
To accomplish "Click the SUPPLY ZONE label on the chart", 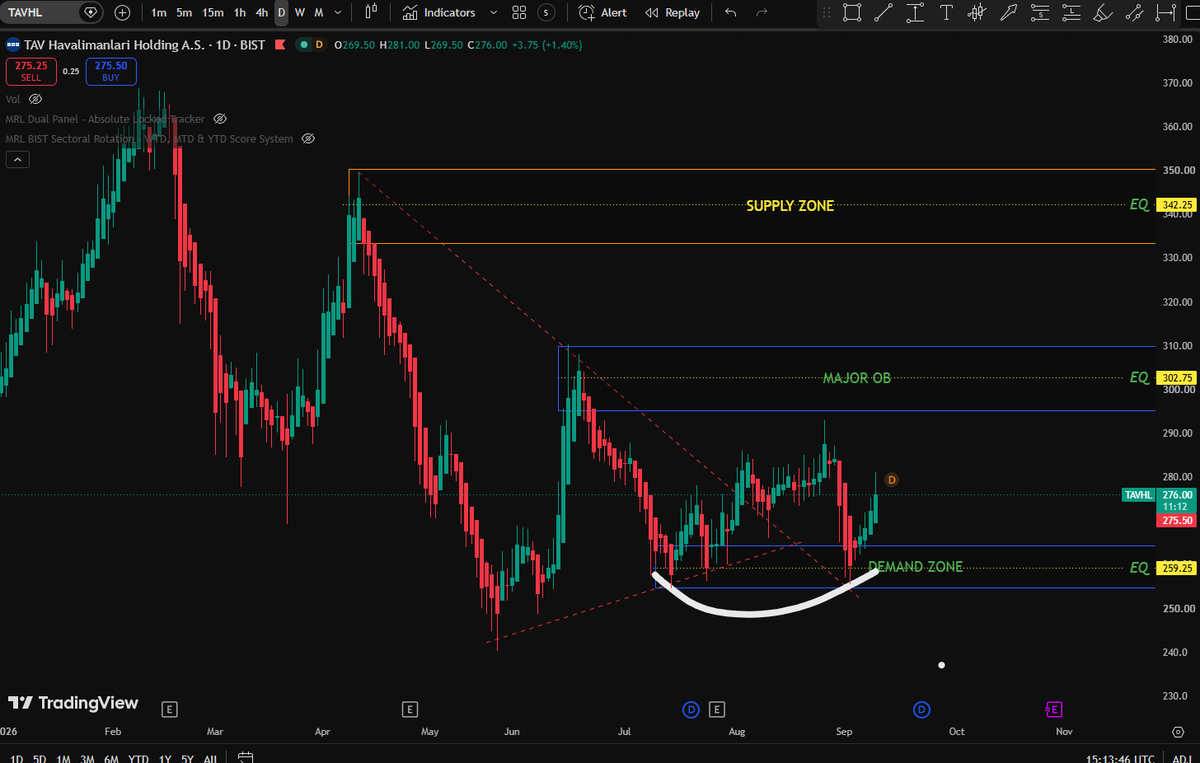I will tap(790, 206).
